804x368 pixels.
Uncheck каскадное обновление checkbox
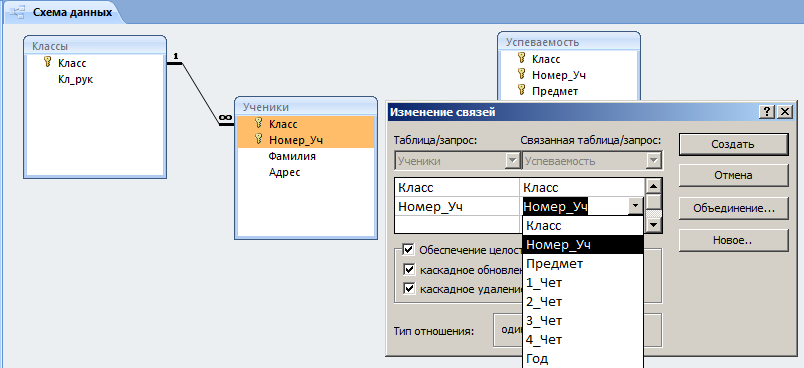pos(409,270)
